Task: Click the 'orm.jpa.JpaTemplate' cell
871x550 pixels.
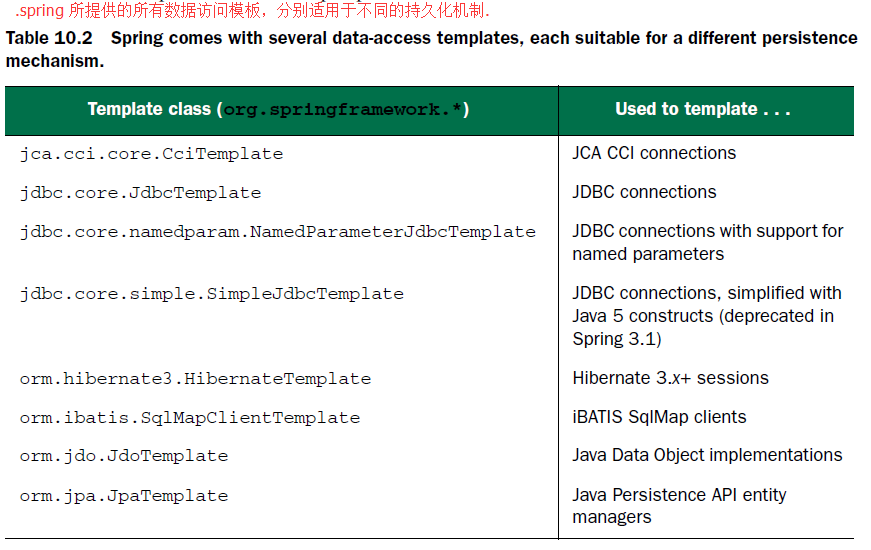Action: pos(124,496)
